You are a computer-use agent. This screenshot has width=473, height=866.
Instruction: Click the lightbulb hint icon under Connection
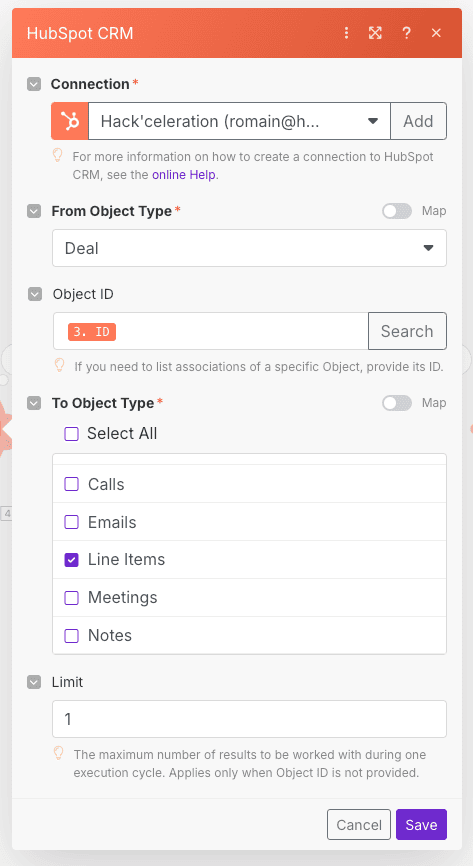pos(57,155)
